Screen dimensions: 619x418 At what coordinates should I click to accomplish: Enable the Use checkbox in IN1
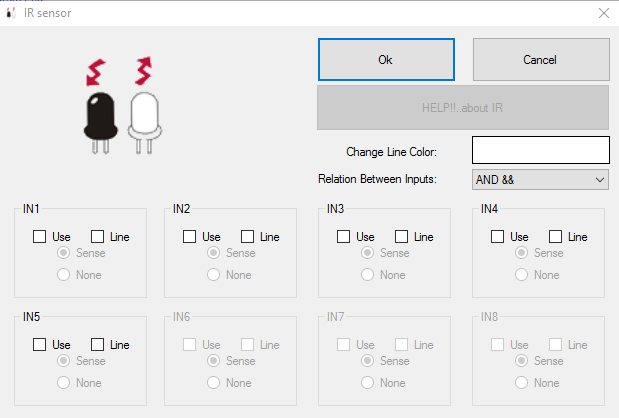click(39, 237)
